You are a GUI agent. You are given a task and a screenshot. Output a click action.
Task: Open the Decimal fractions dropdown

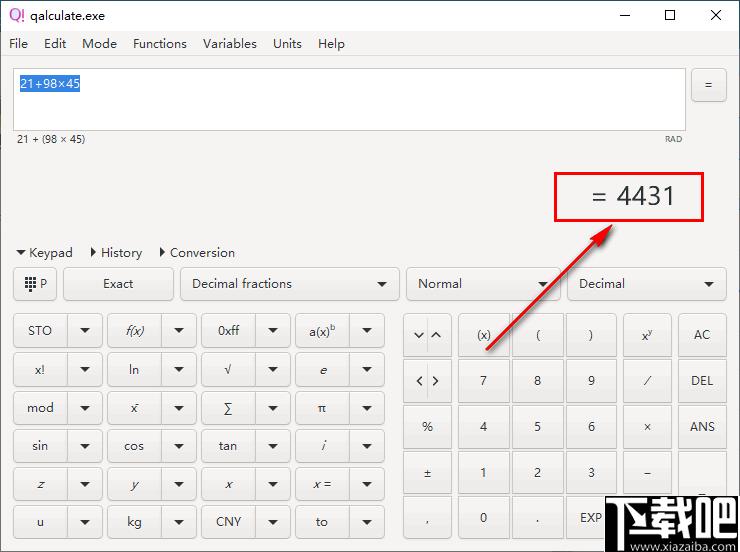coord(290,284)
